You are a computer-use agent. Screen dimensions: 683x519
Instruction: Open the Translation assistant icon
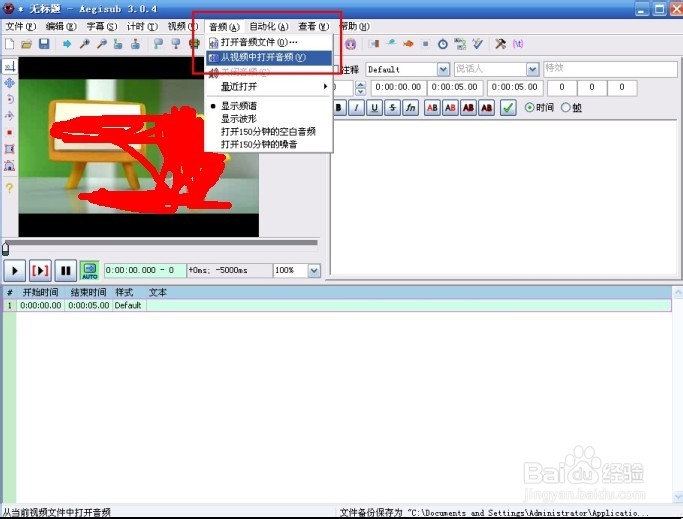tap(460, 44)
